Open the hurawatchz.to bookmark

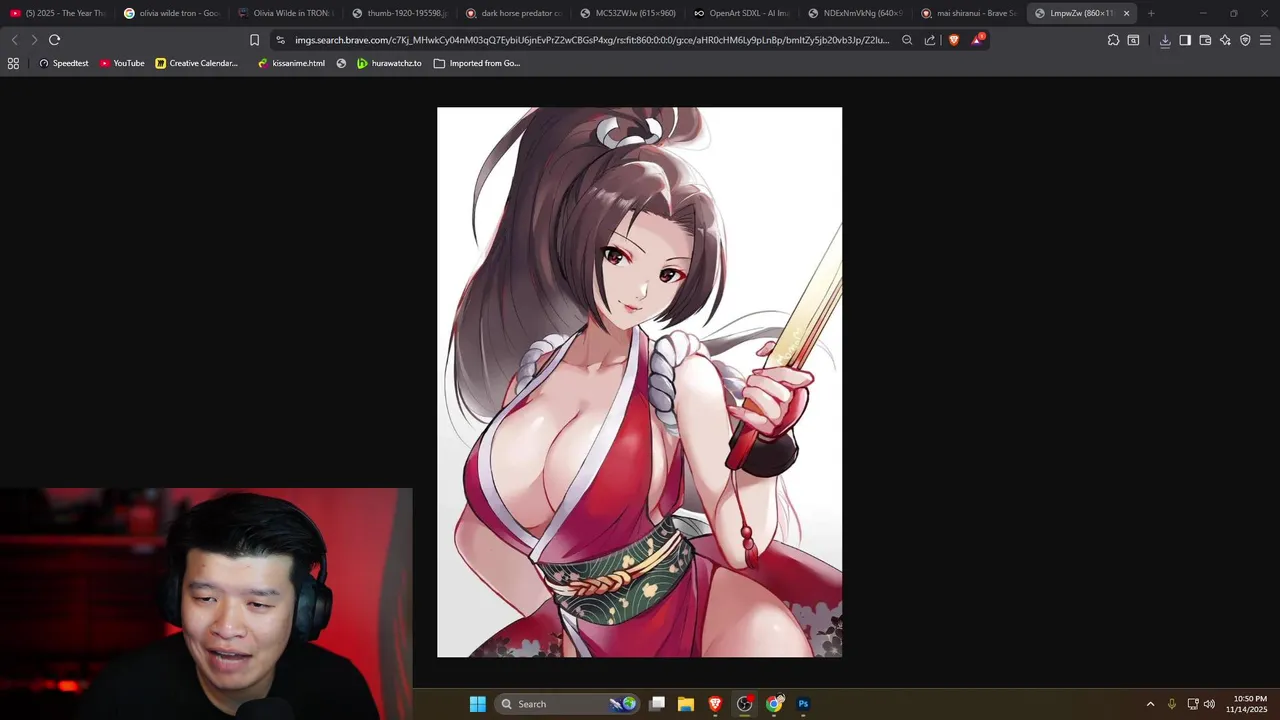tap(389, 63)
